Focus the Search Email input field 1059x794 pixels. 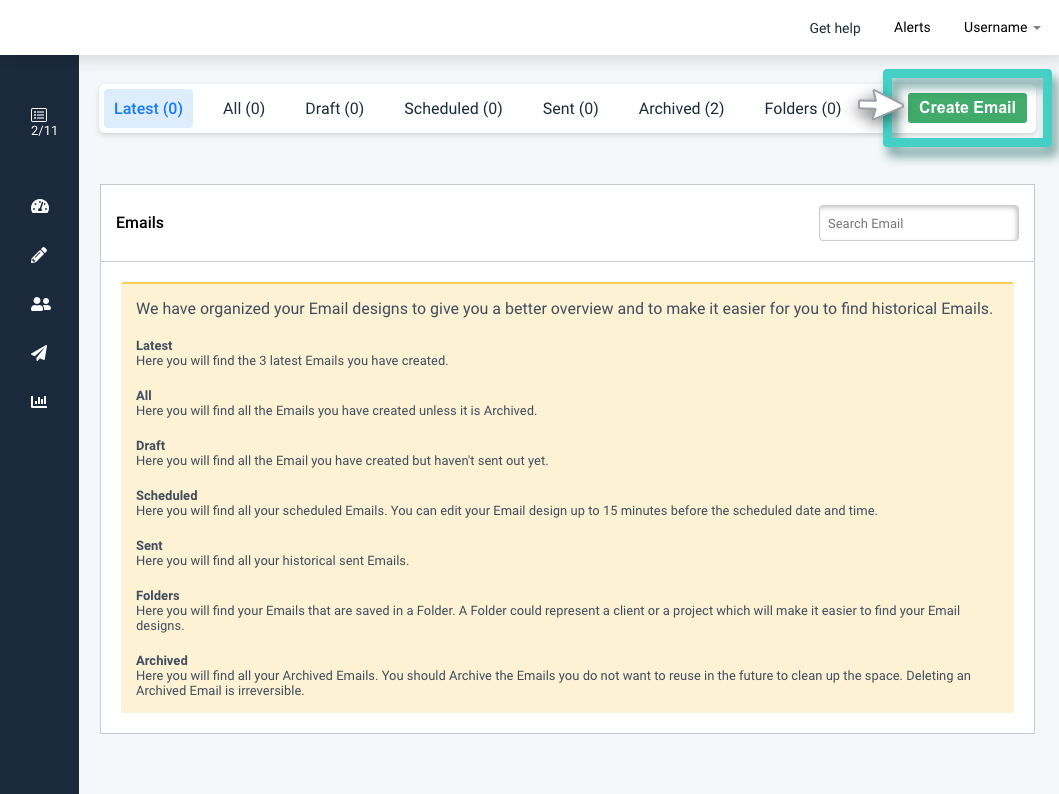pos(919,223)
